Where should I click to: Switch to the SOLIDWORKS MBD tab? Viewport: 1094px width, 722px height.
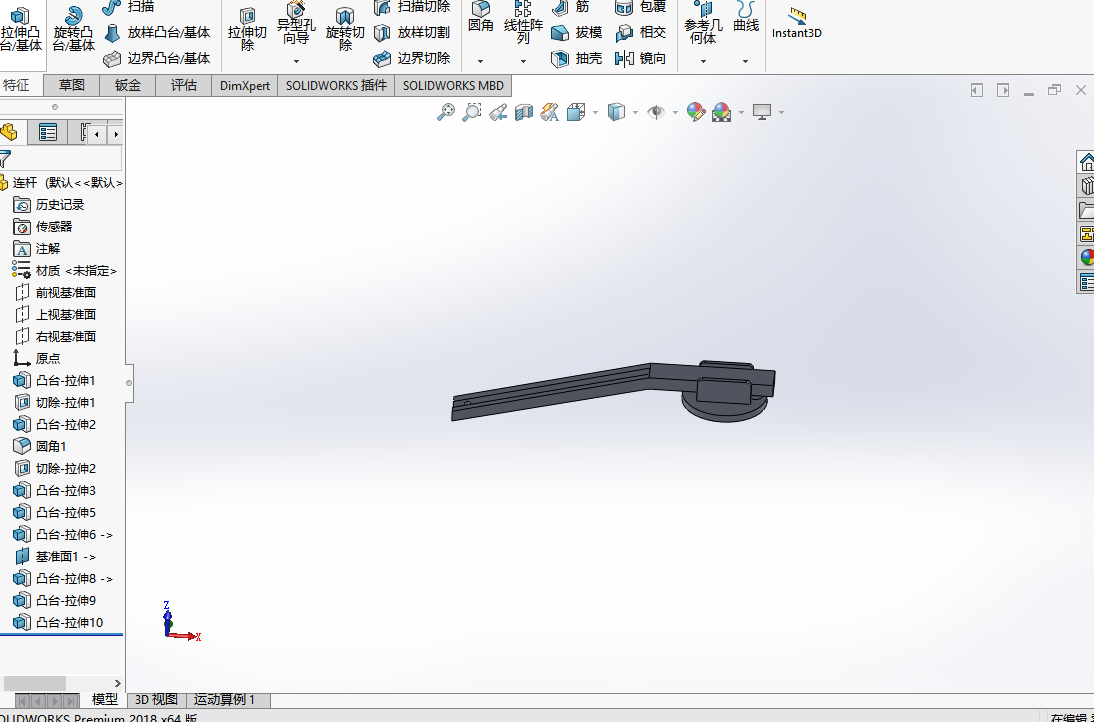(454, 86)
